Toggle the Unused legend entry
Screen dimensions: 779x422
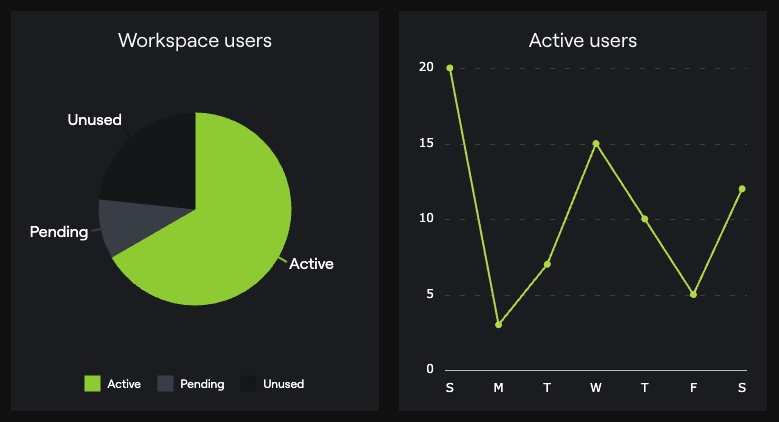(272, 384)
